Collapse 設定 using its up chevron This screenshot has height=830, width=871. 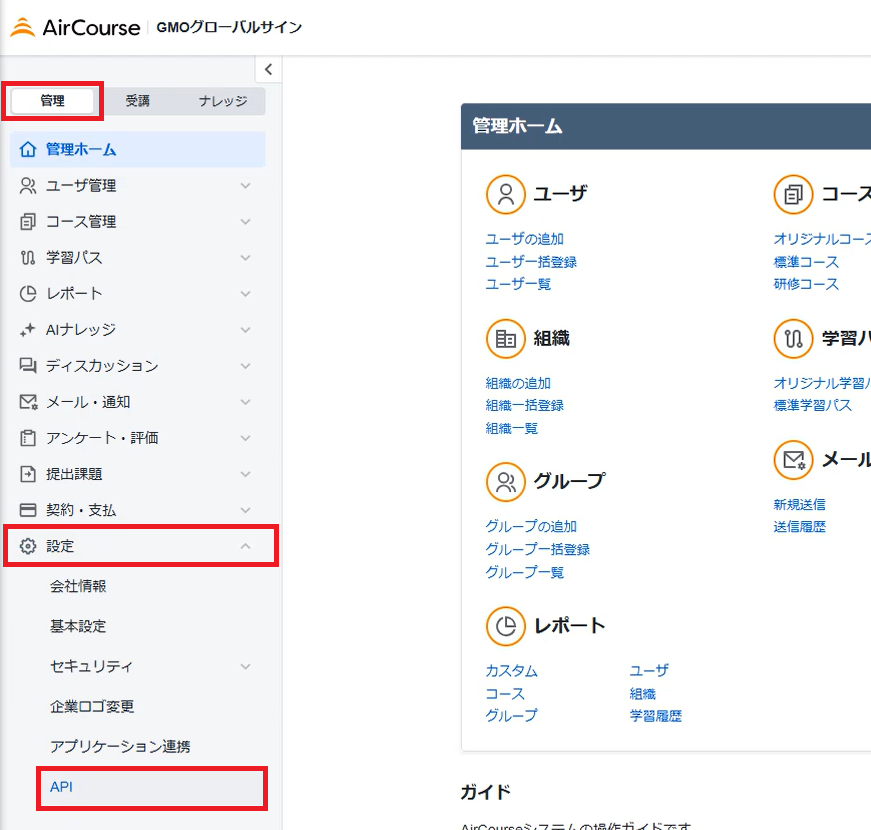point(246,546)
